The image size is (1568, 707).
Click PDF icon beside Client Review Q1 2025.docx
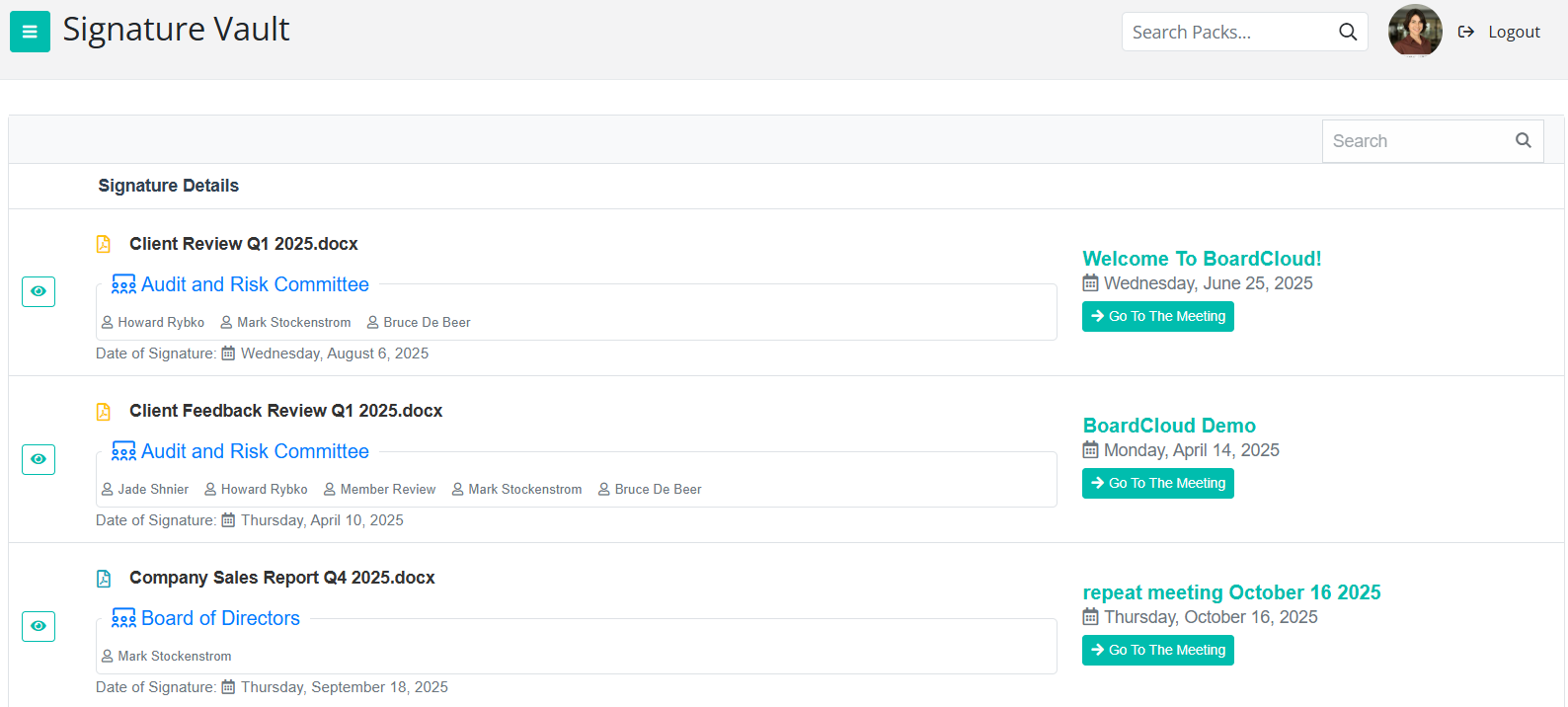[x=104, y=244]
